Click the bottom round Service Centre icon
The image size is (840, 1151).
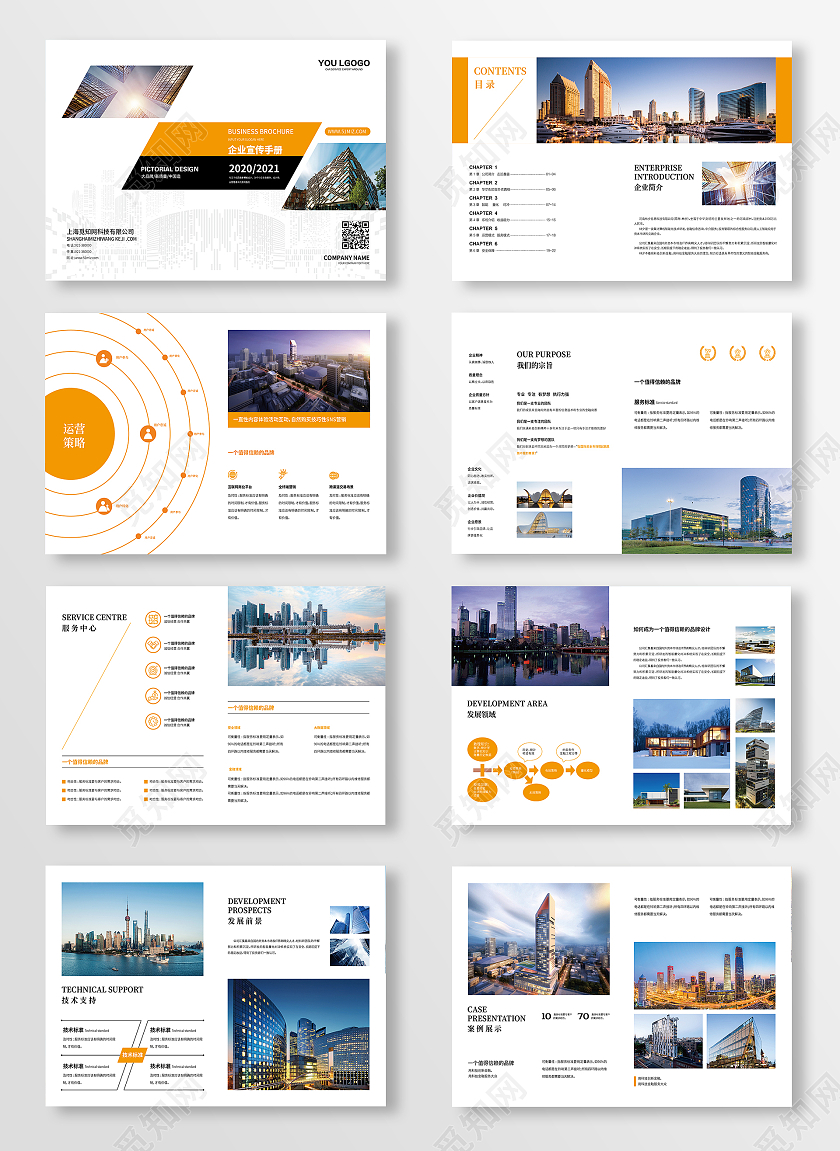153,720
